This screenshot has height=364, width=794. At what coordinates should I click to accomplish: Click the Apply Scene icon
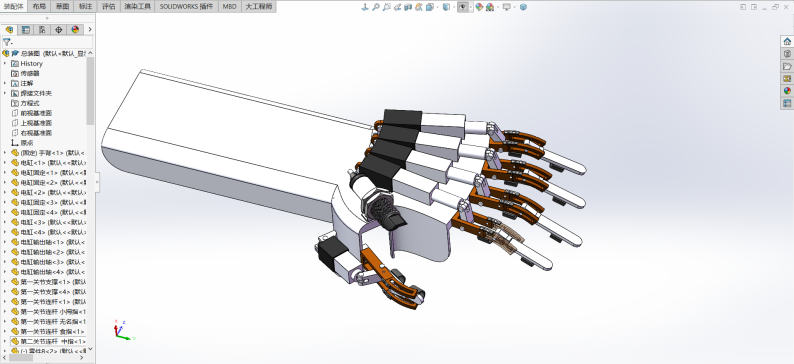tap(490, 7)
